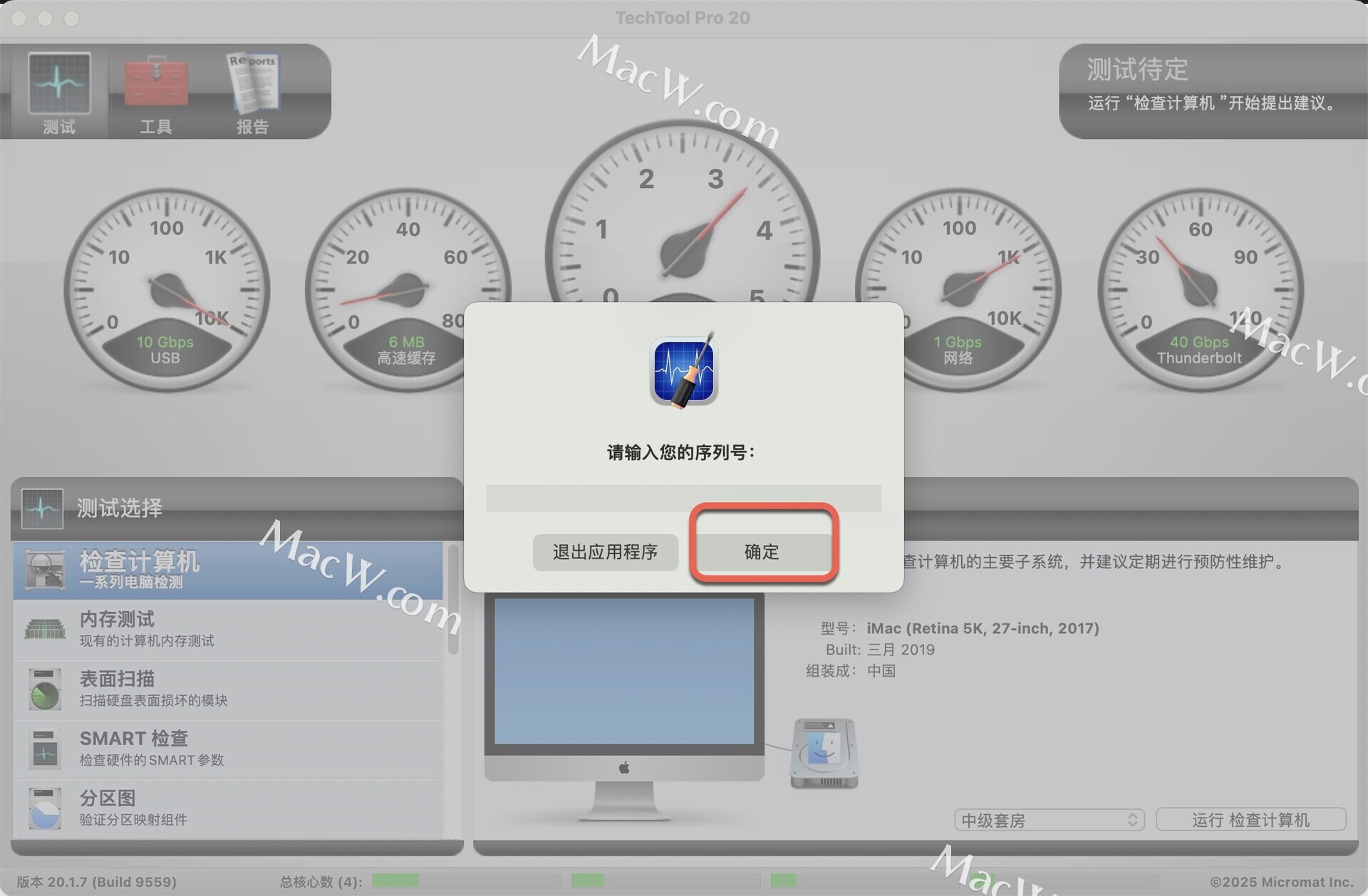Click the 分区图 pie chart drive icon
1368x896 pixels.
click(x=45, y=808)
